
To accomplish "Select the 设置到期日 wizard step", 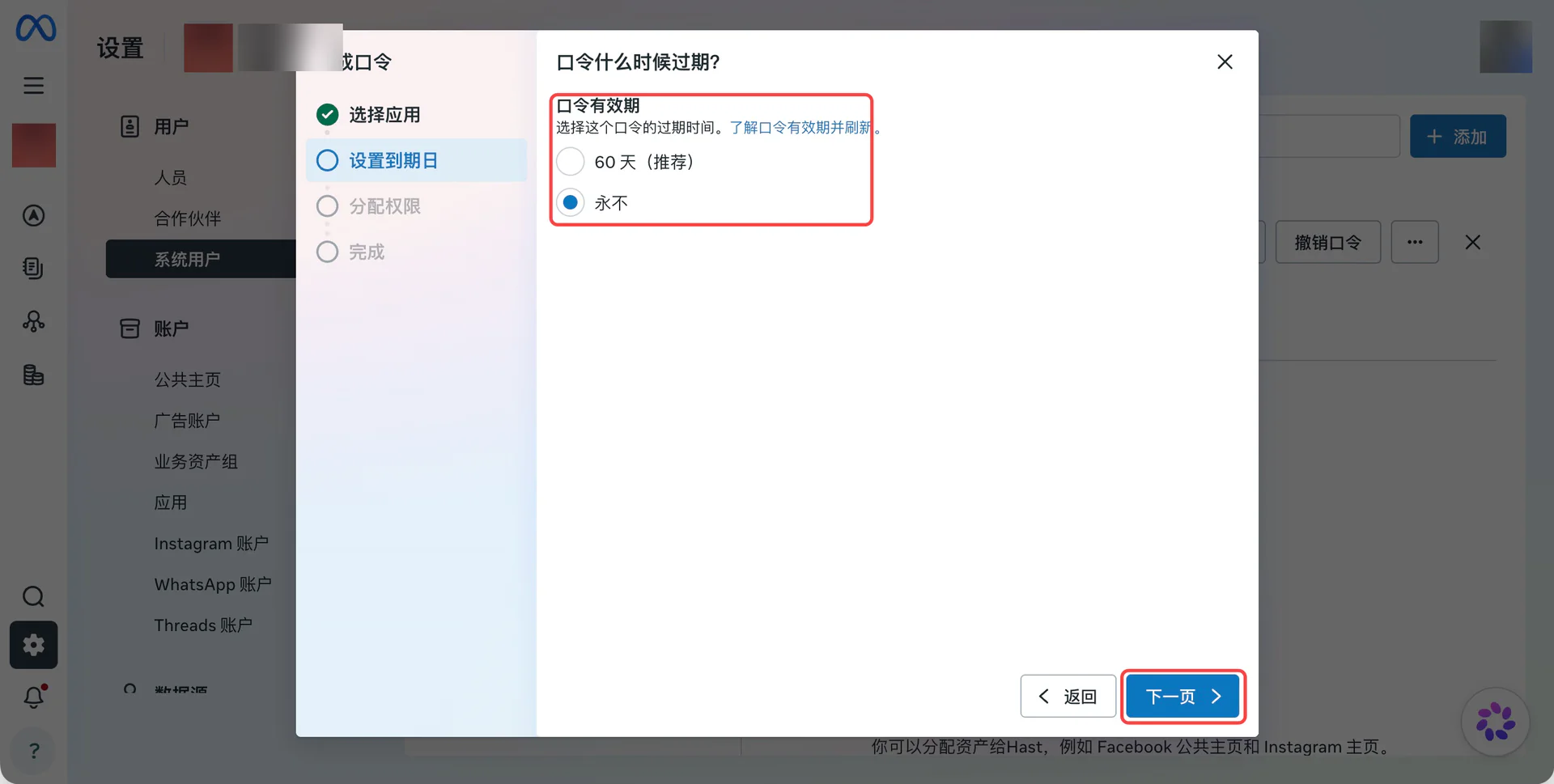I will 417,160.
